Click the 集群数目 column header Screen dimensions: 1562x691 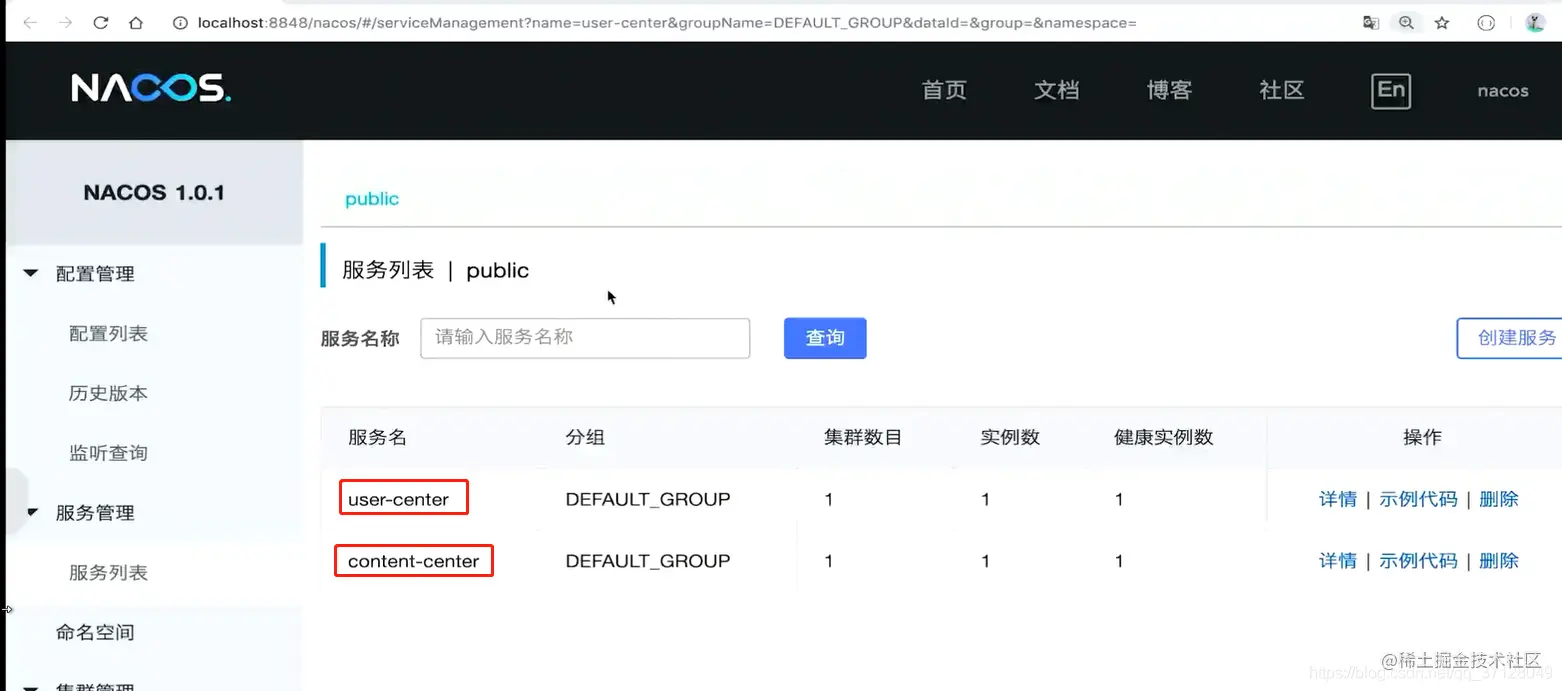(x=863, y=437)
